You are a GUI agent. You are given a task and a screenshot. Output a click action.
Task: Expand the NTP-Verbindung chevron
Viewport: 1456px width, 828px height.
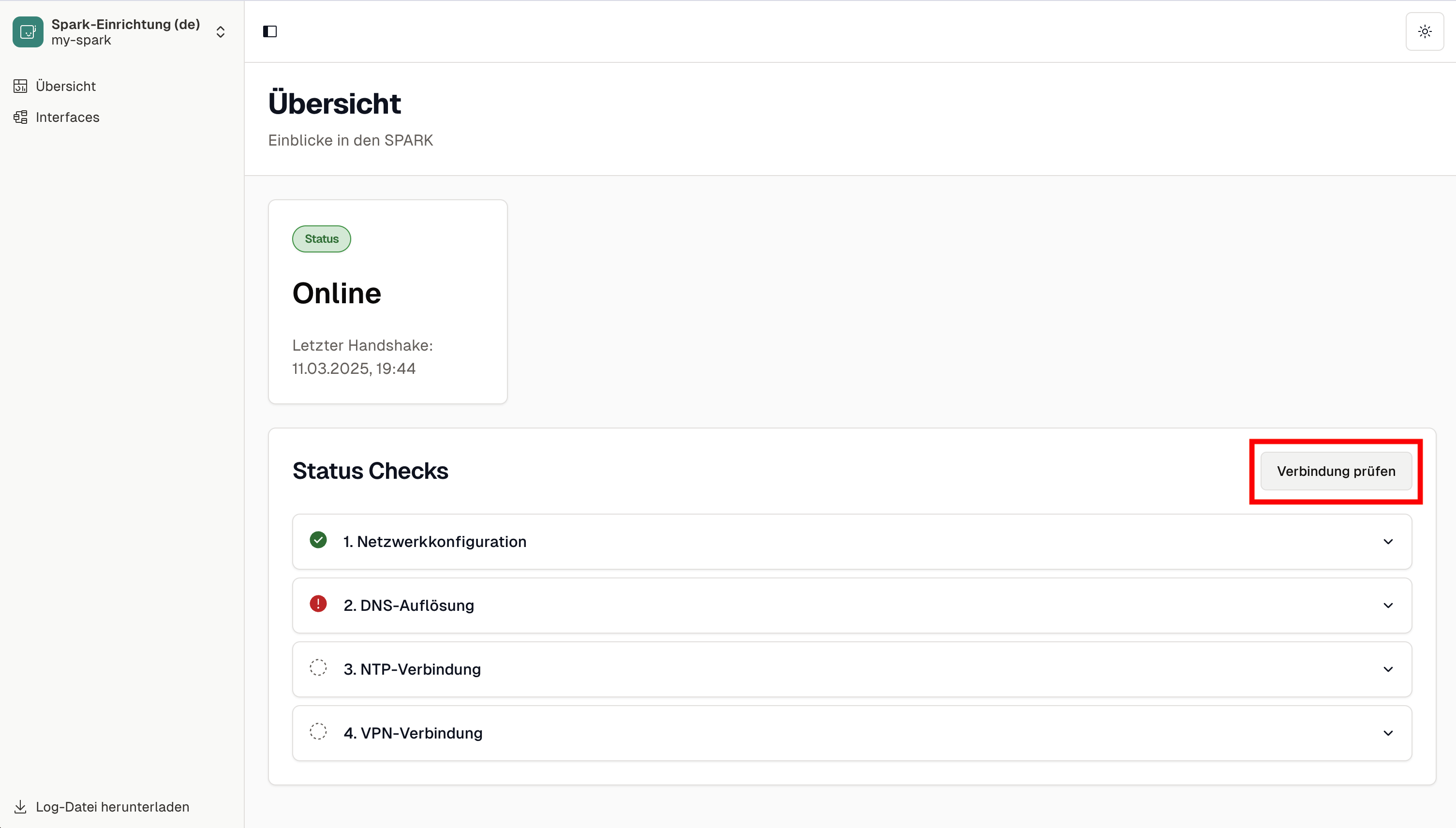tap(1388, 669)
